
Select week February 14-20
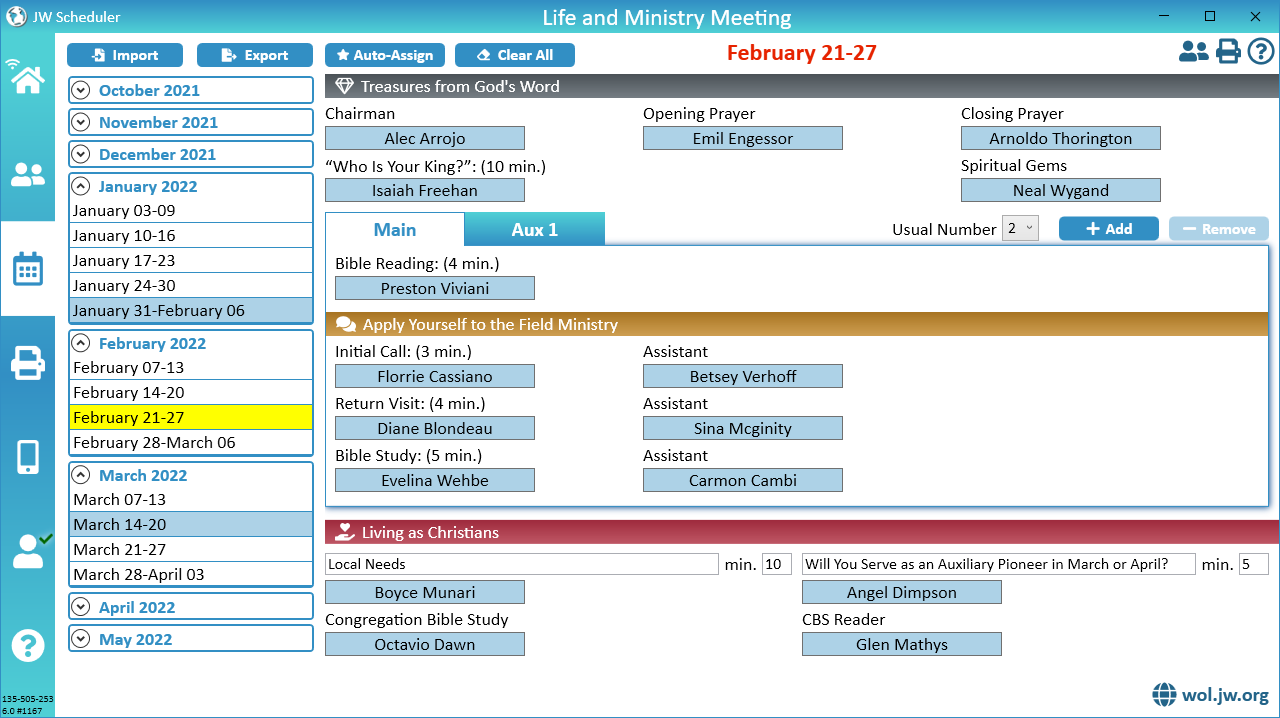(191, 393)
